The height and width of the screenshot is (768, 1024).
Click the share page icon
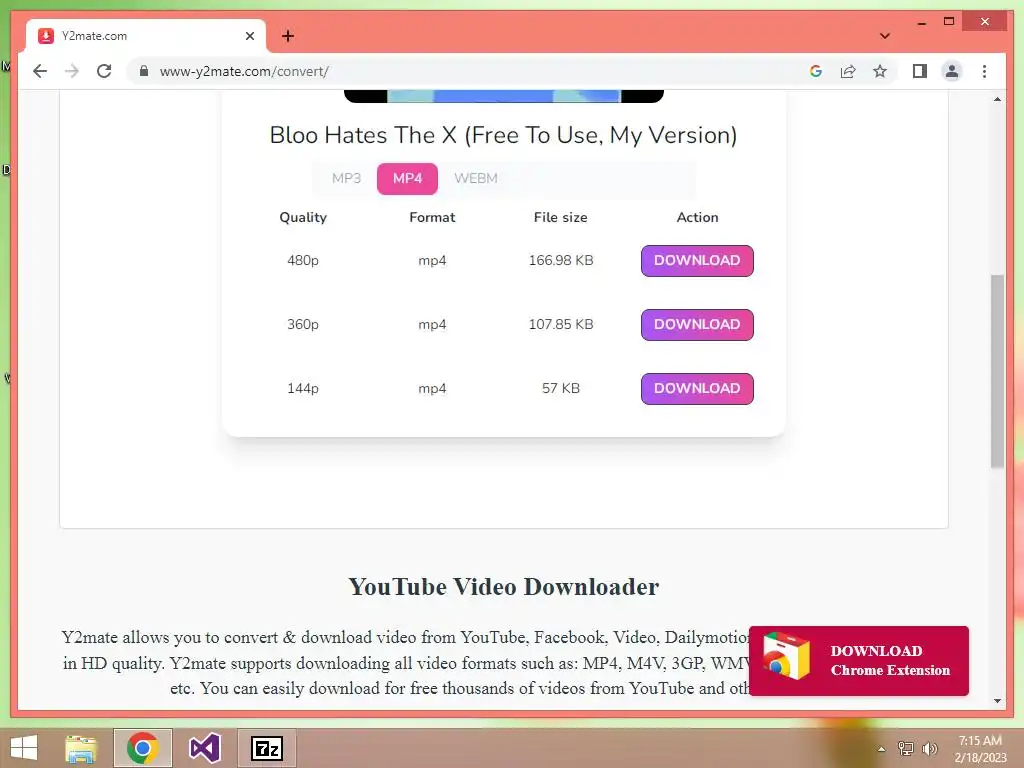(848, 71)
